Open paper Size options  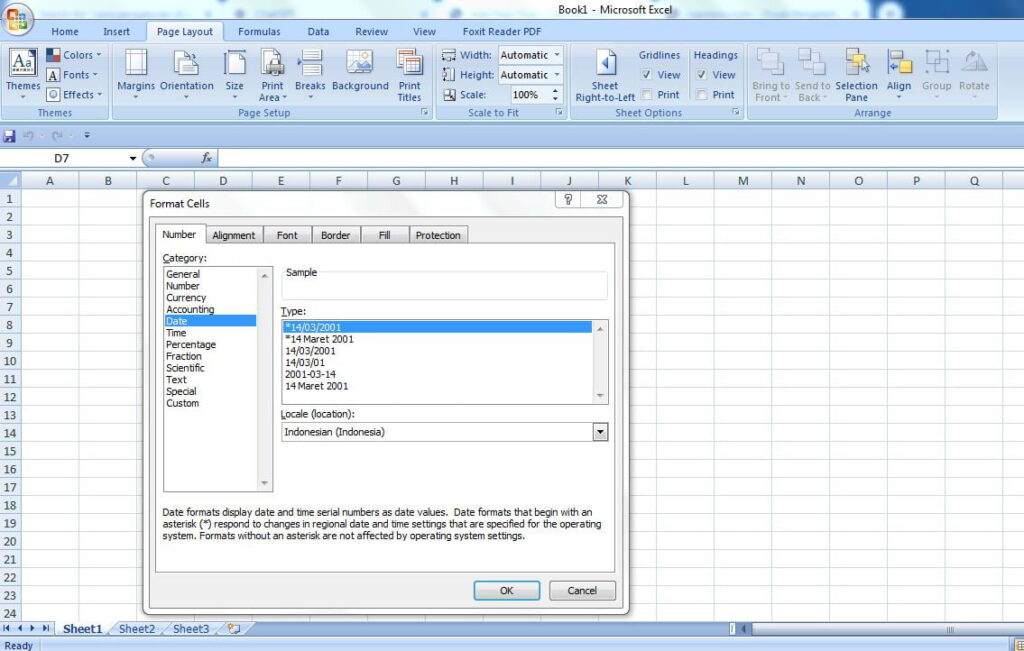pos(234,74)
